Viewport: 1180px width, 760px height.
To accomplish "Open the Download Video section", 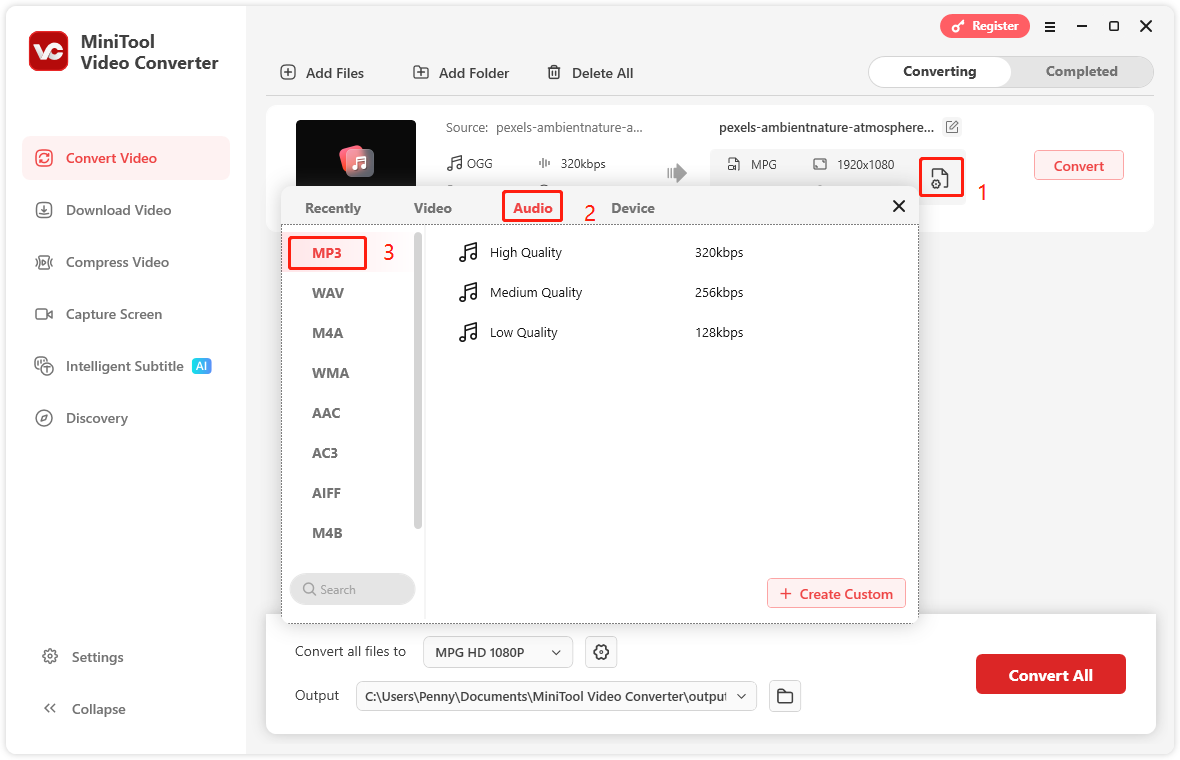I will (x=42, y=210).
